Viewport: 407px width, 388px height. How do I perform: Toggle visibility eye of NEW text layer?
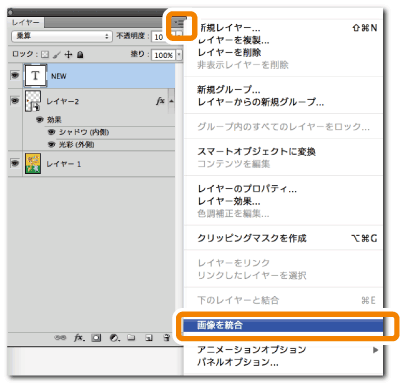(15, 76)
